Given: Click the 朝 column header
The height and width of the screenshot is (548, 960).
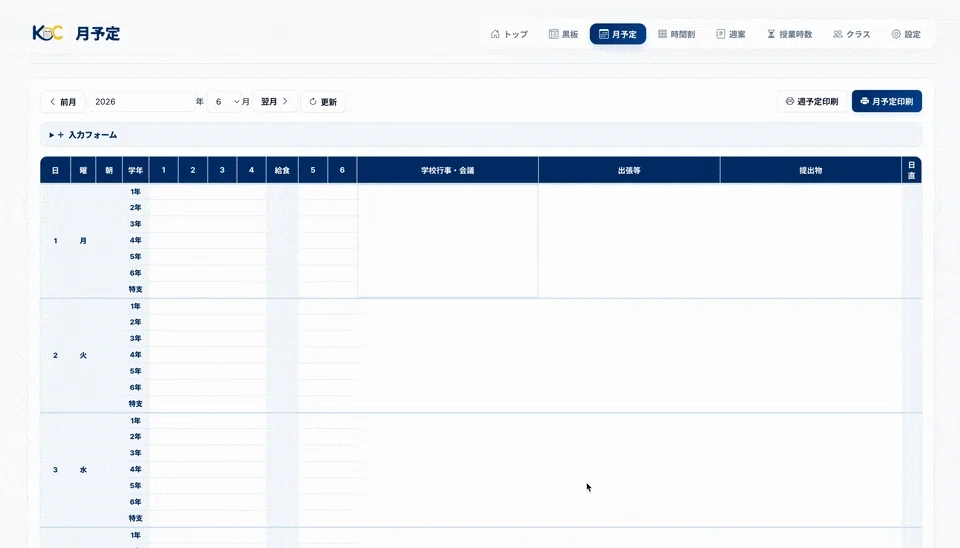Looking at the screenshot, I should coord(109,170).
